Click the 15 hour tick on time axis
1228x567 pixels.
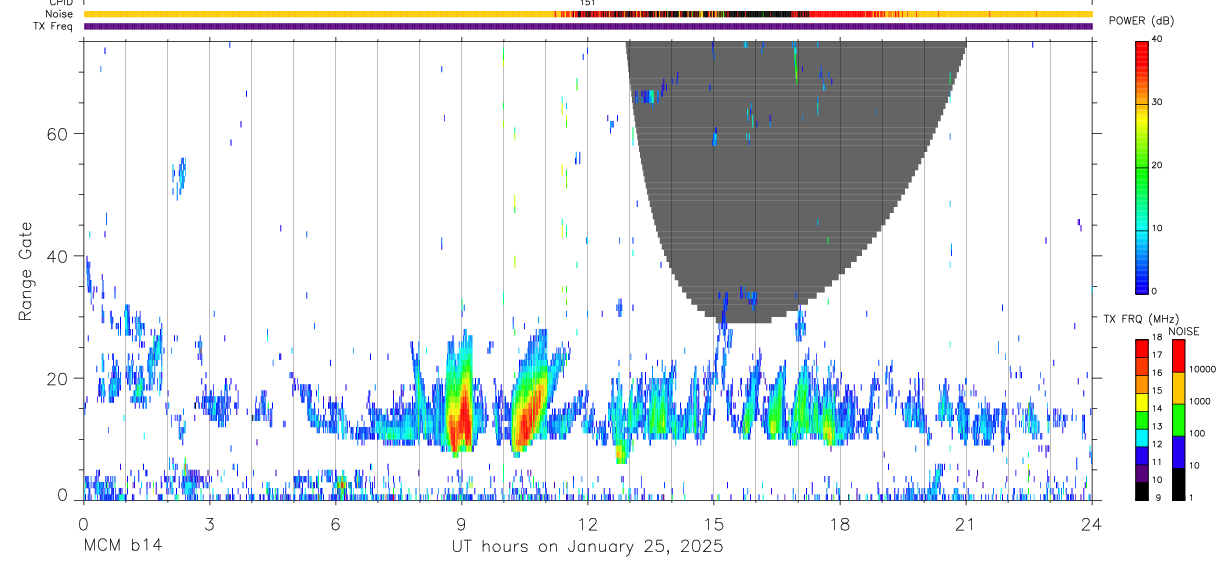coord(713,524)
